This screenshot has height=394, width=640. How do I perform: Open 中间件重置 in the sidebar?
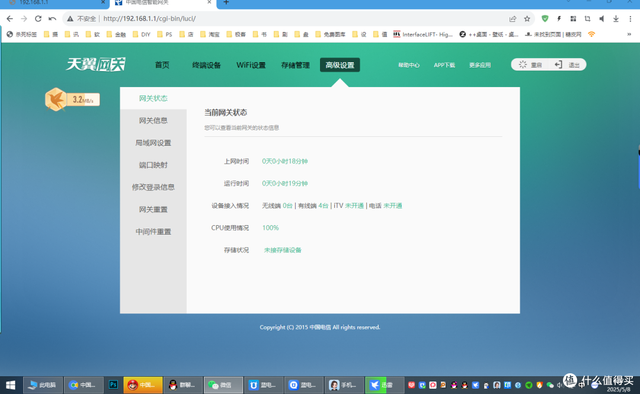point(153,232)
